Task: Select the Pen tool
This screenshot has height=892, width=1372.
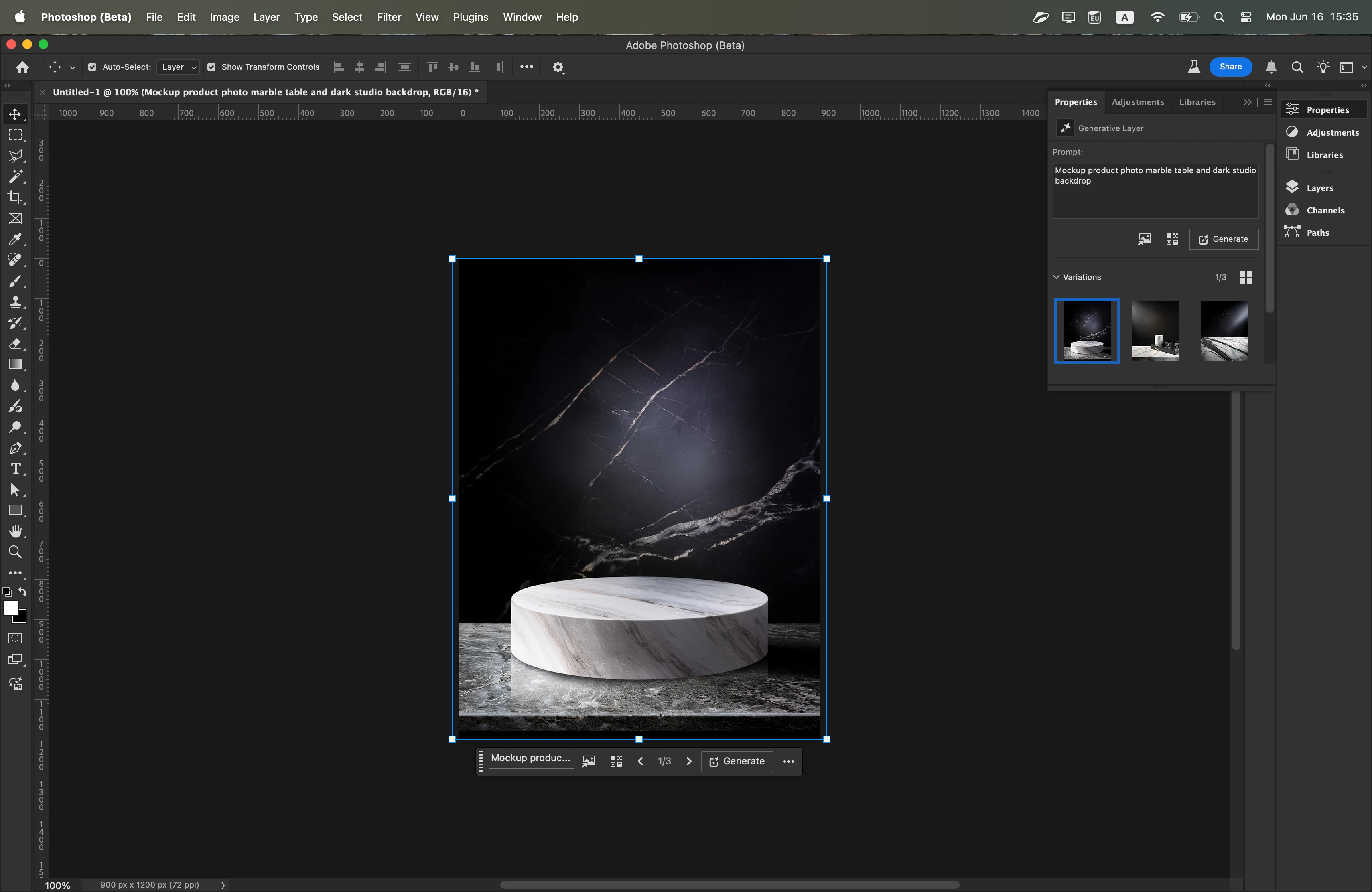Action: point(15,448)
